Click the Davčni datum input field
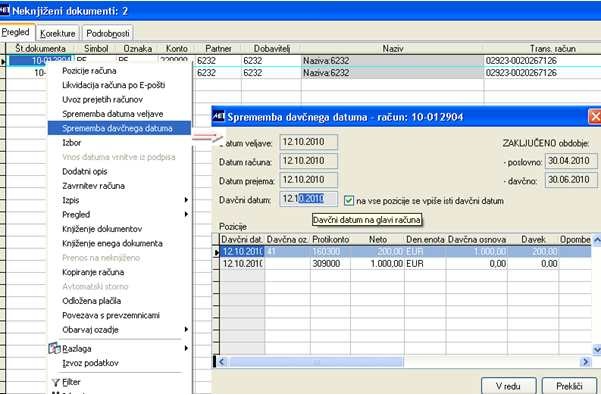 click(x=309, y=199)
